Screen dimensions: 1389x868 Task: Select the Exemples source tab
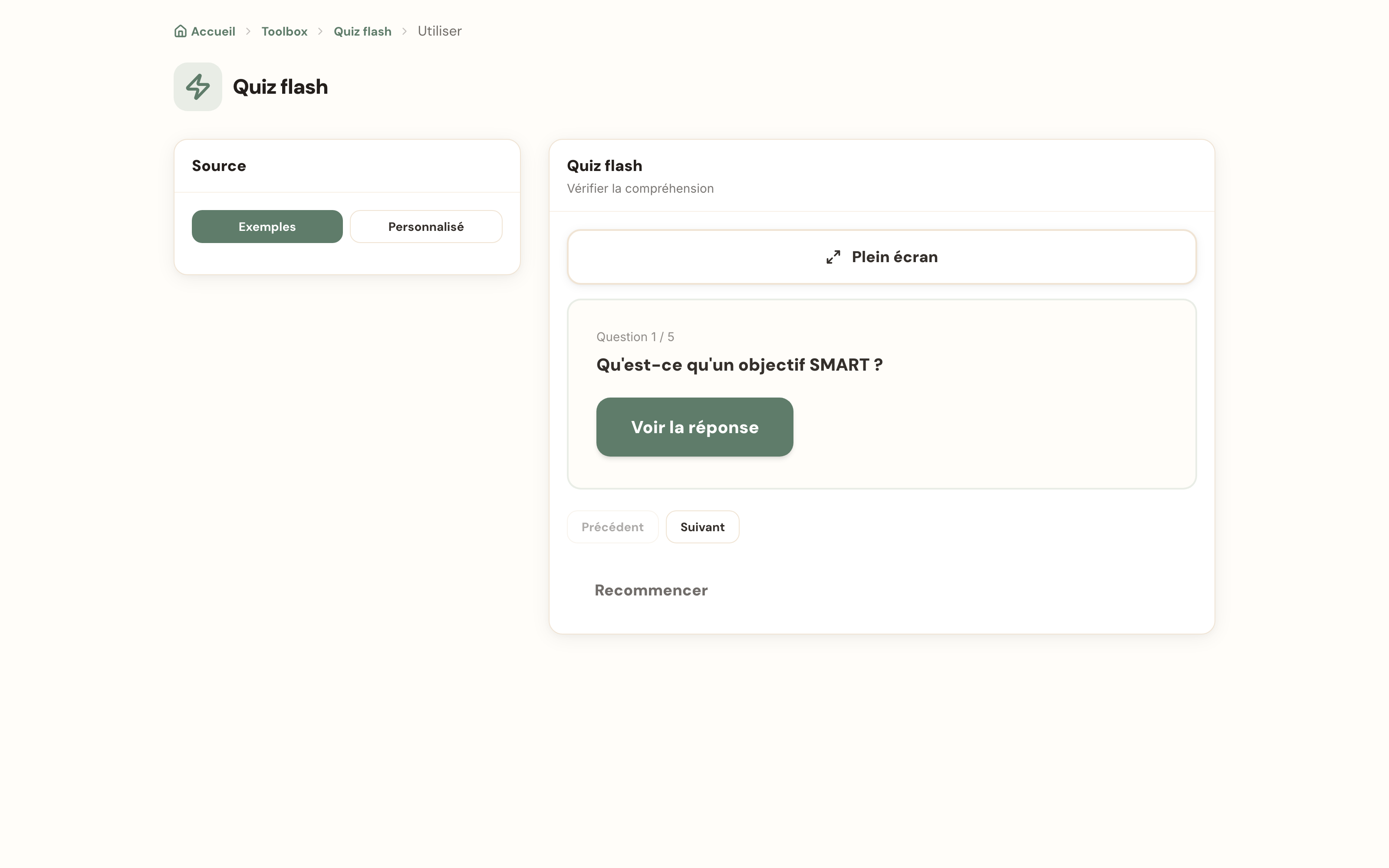pyautogui.click(x=267, y=226)
